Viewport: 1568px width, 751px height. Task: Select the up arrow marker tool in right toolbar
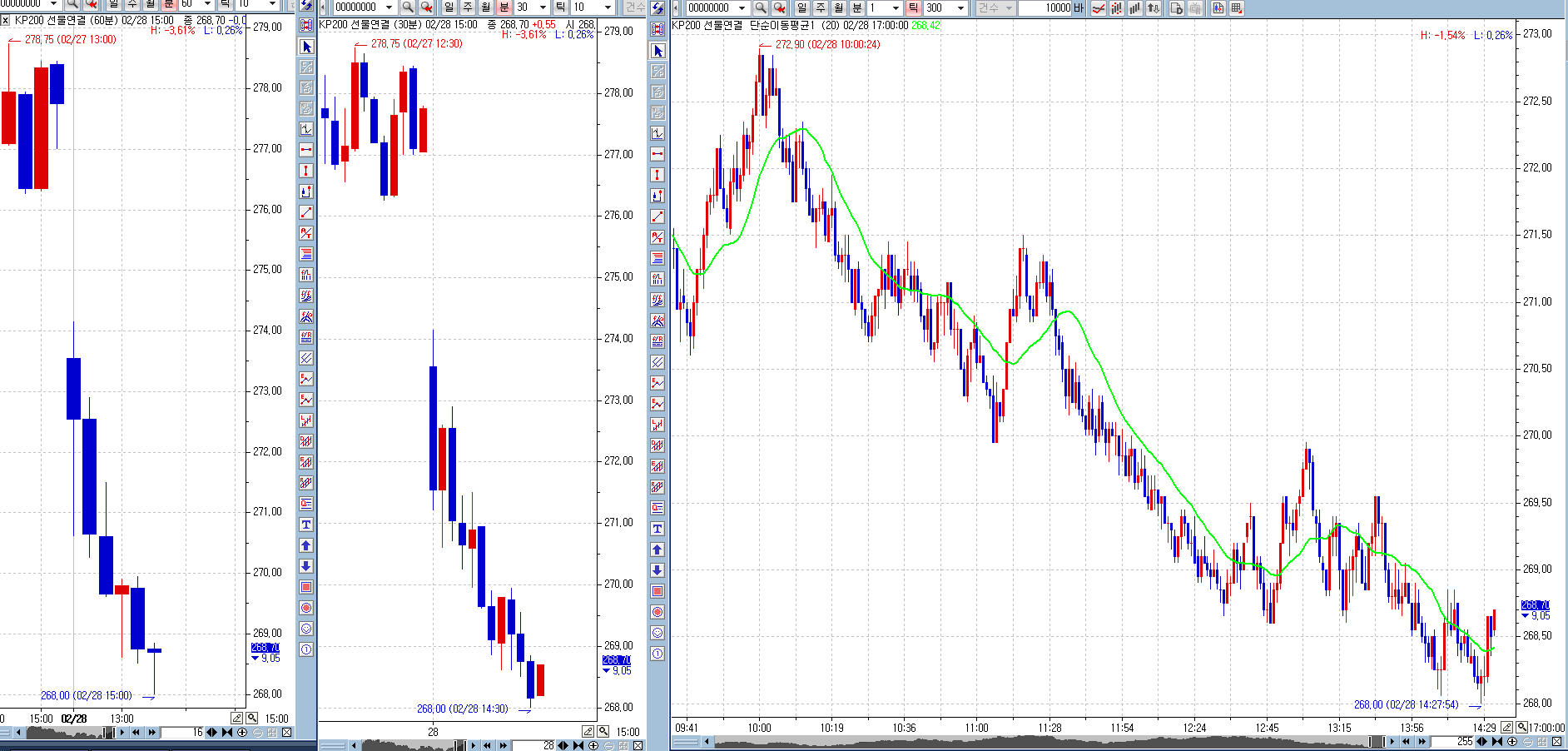[x=657, y=550]
